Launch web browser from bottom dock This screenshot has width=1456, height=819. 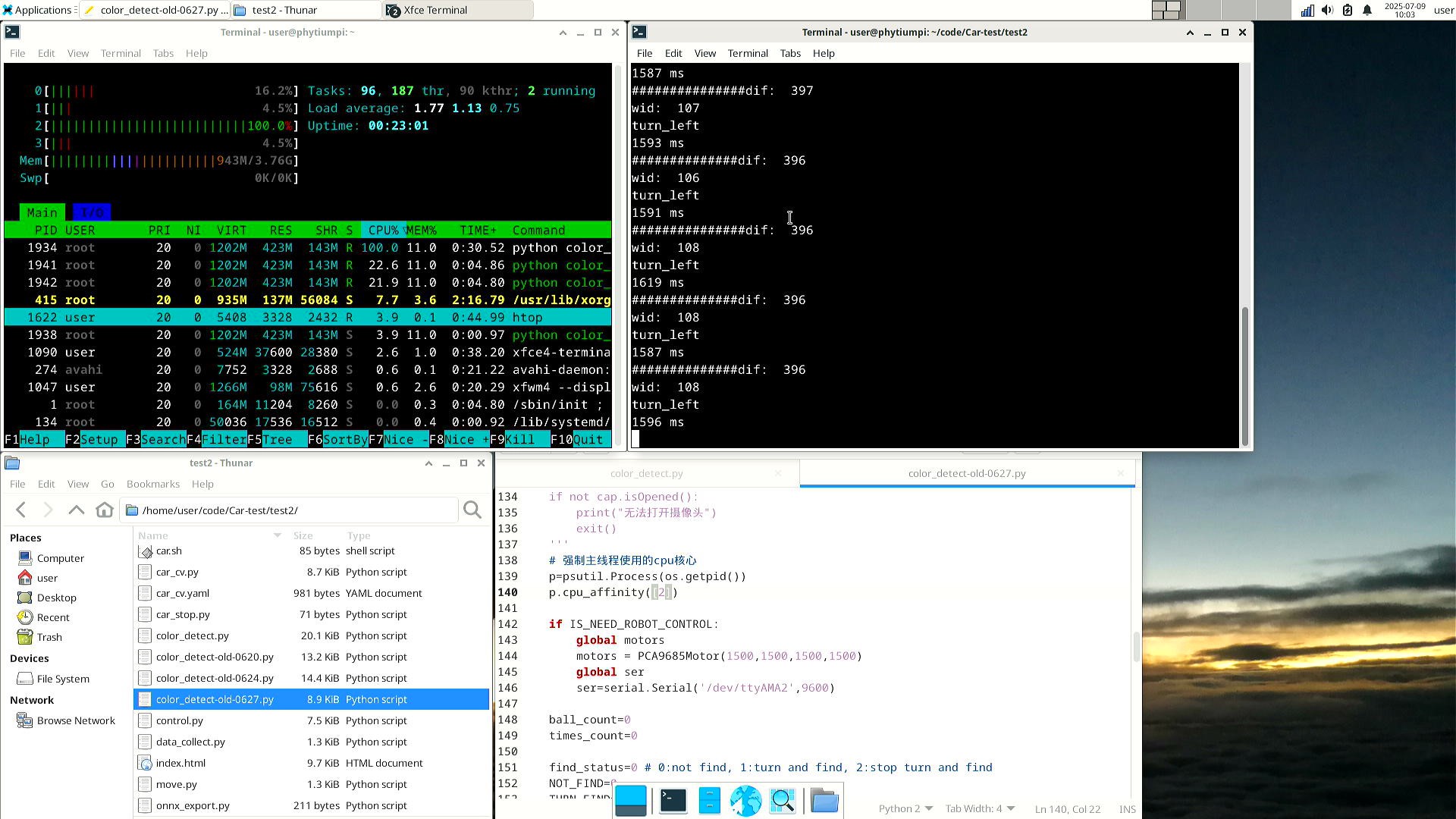(x=746, y=801)
